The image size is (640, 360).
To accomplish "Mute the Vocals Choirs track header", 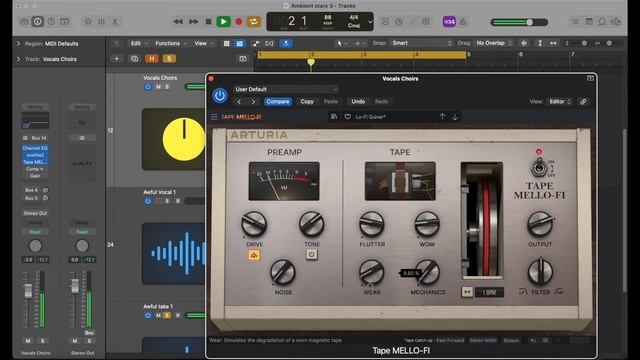I will coord(158,87).
